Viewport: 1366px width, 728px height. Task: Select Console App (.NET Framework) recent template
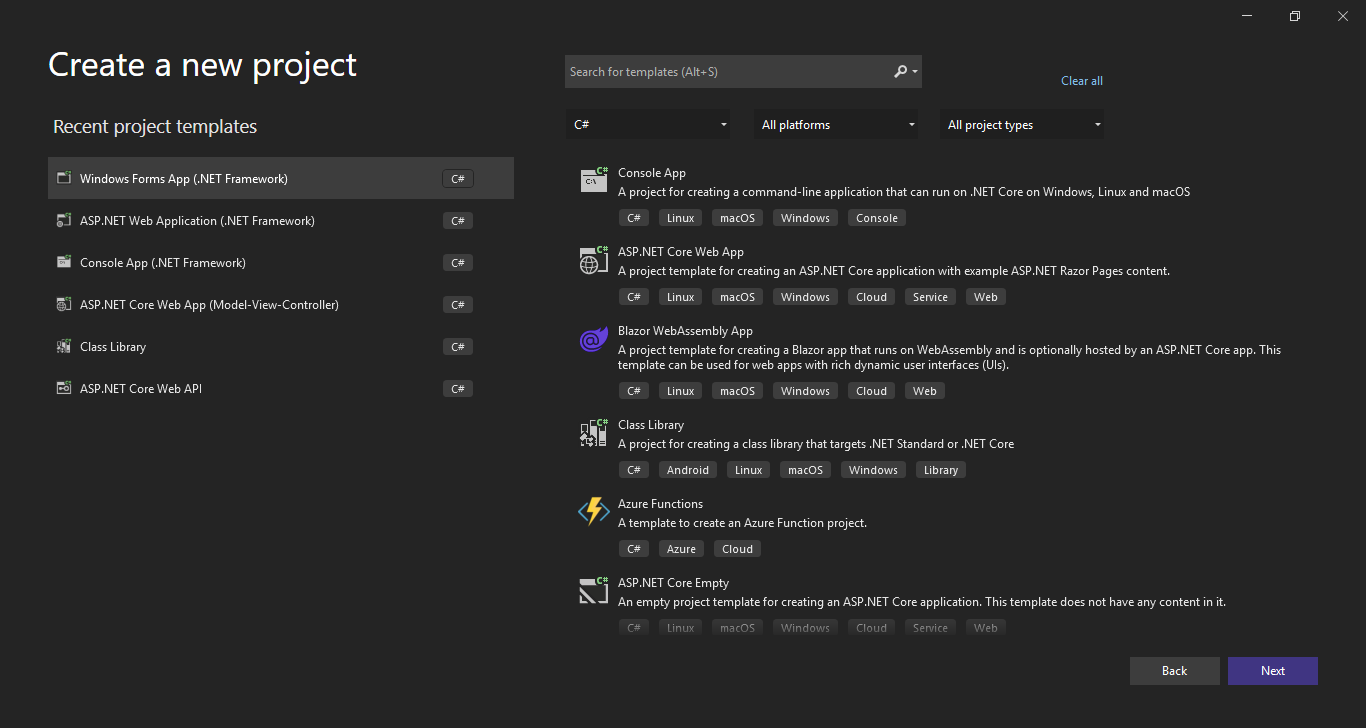281,262
